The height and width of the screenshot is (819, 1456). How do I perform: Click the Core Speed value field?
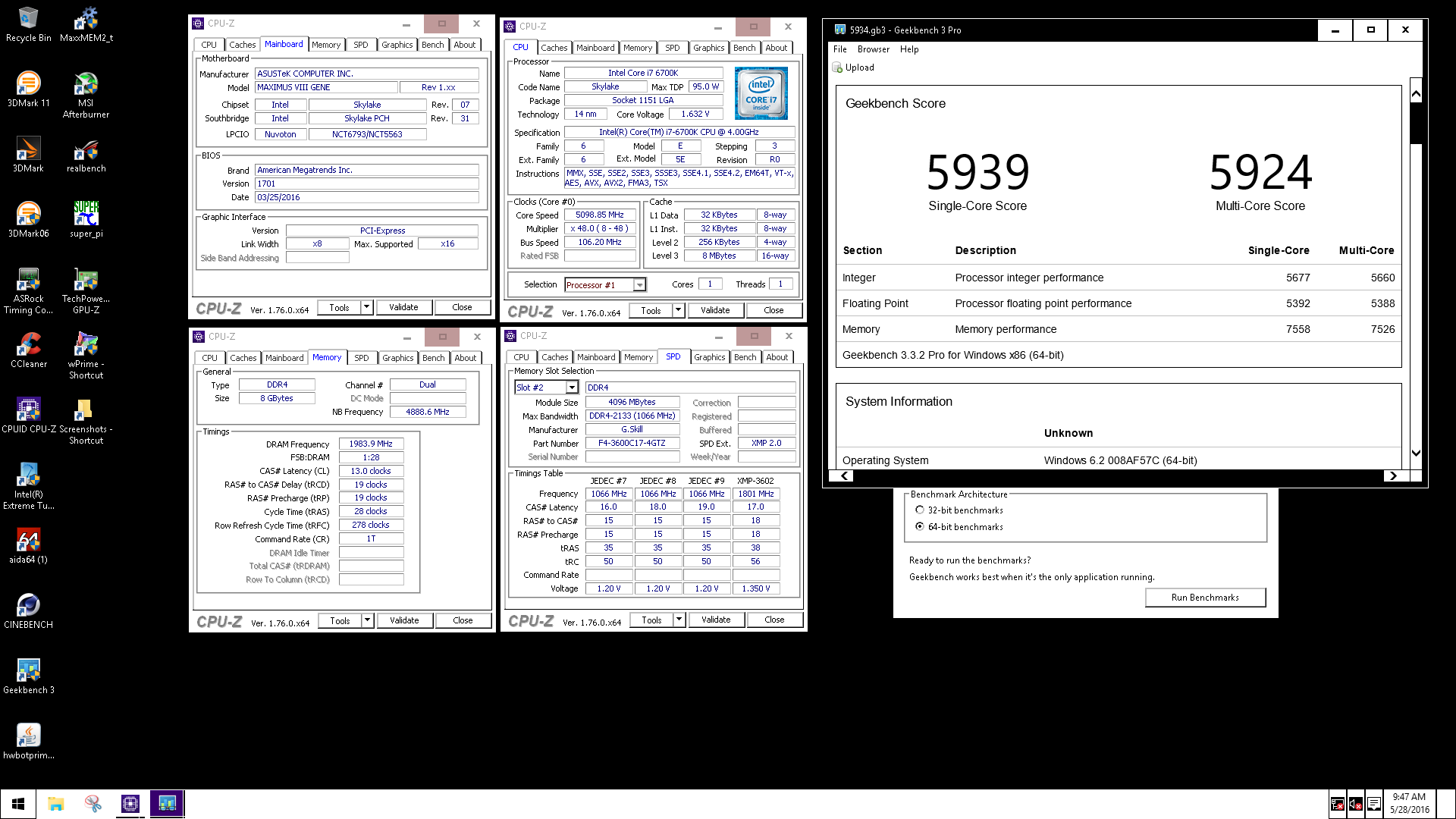[x=599, y=215]
